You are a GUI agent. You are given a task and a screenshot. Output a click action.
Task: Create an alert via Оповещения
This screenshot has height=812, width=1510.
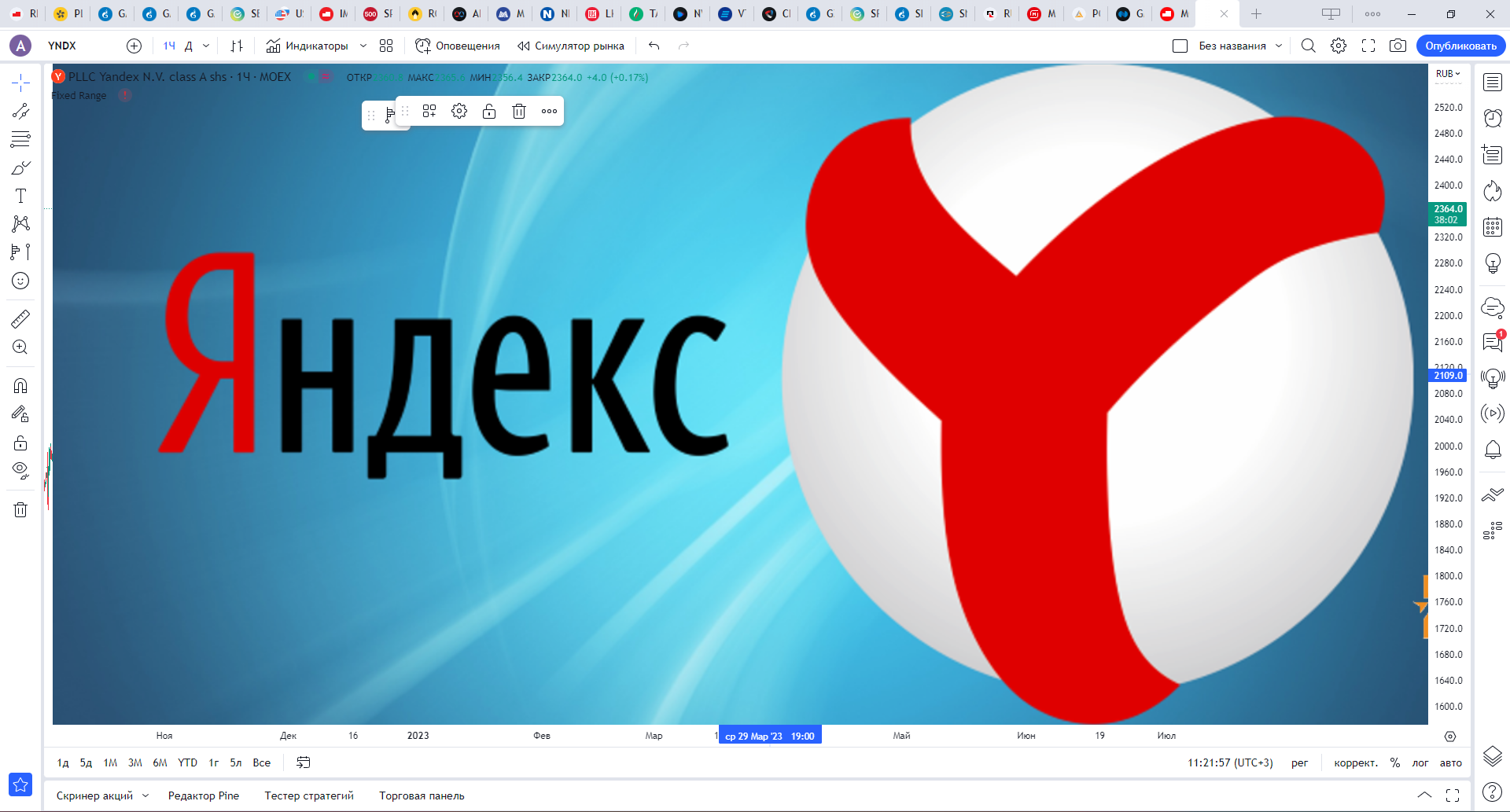click(458, 46)
